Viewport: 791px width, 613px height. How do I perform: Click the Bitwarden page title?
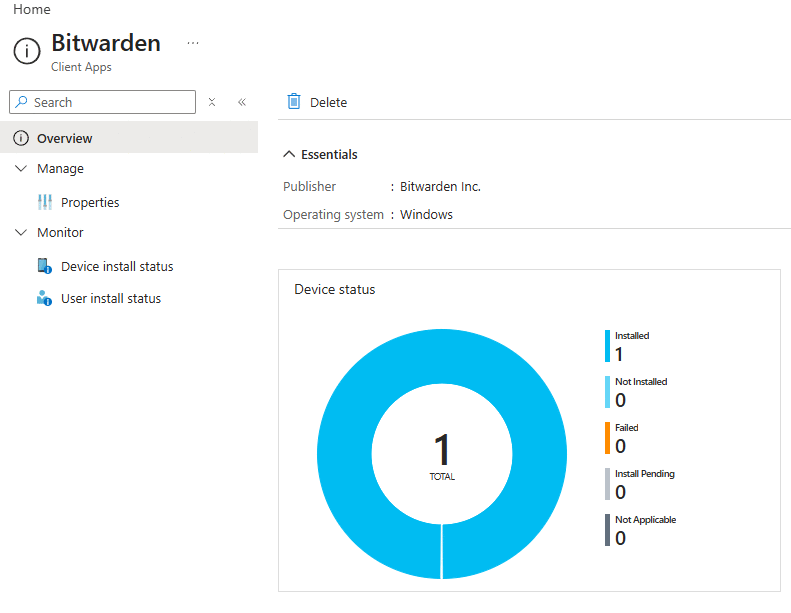pyautogui.click(x=106, y=43)
